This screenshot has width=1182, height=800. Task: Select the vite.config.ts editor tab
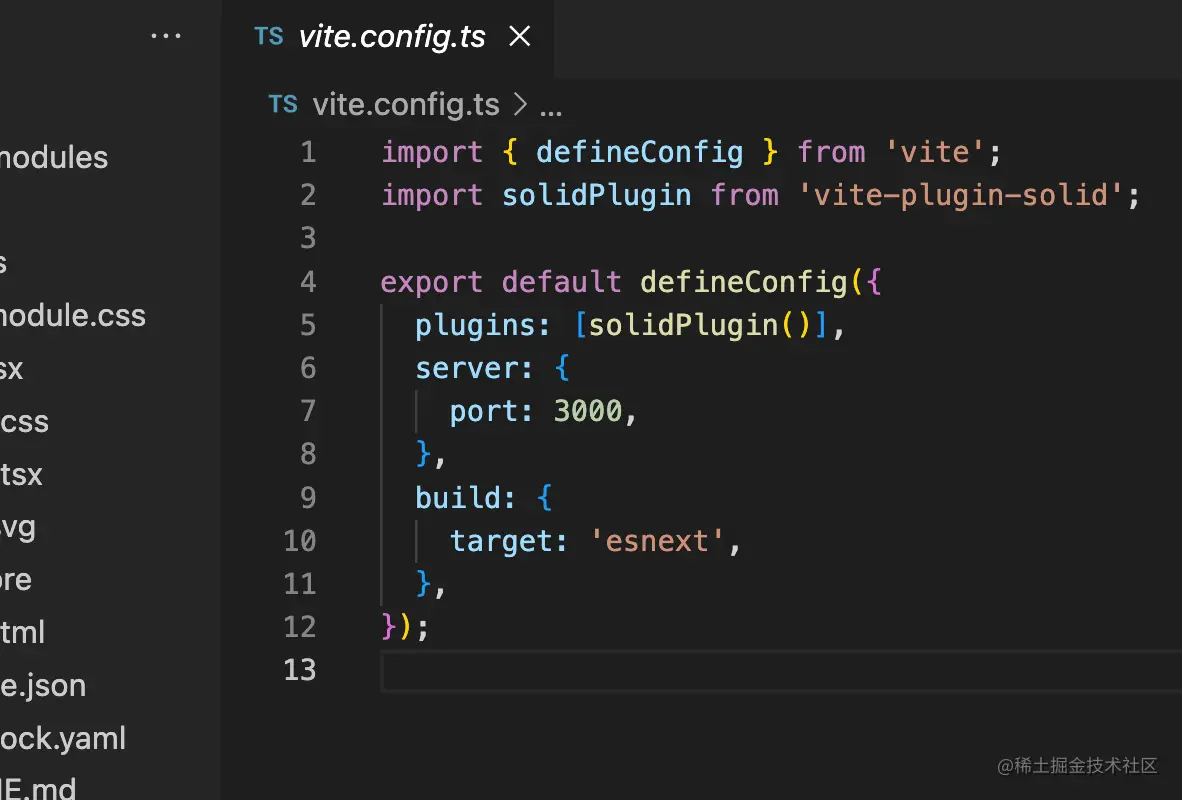(x=387, y=38)
